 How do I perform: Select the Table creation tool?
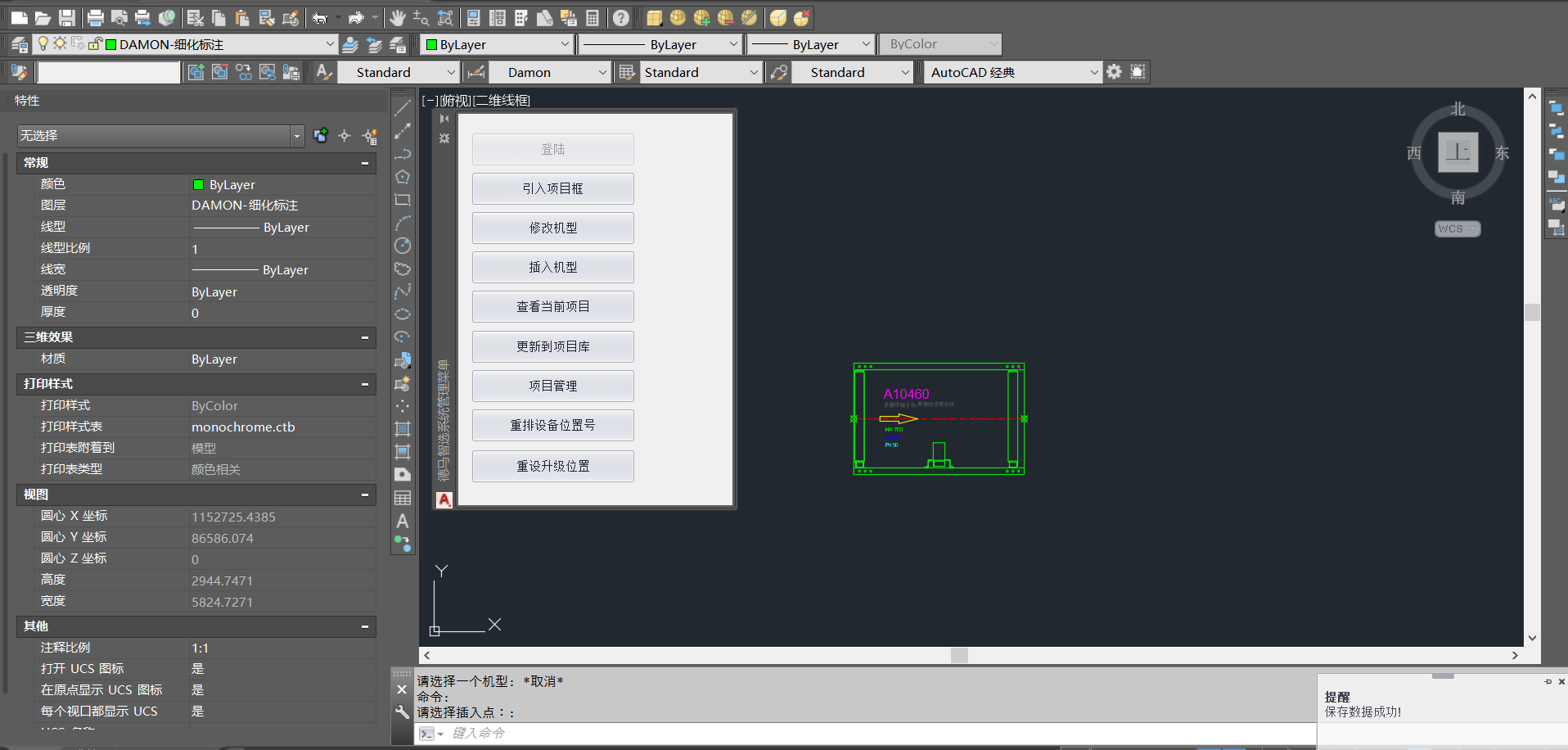pos(402,497)
